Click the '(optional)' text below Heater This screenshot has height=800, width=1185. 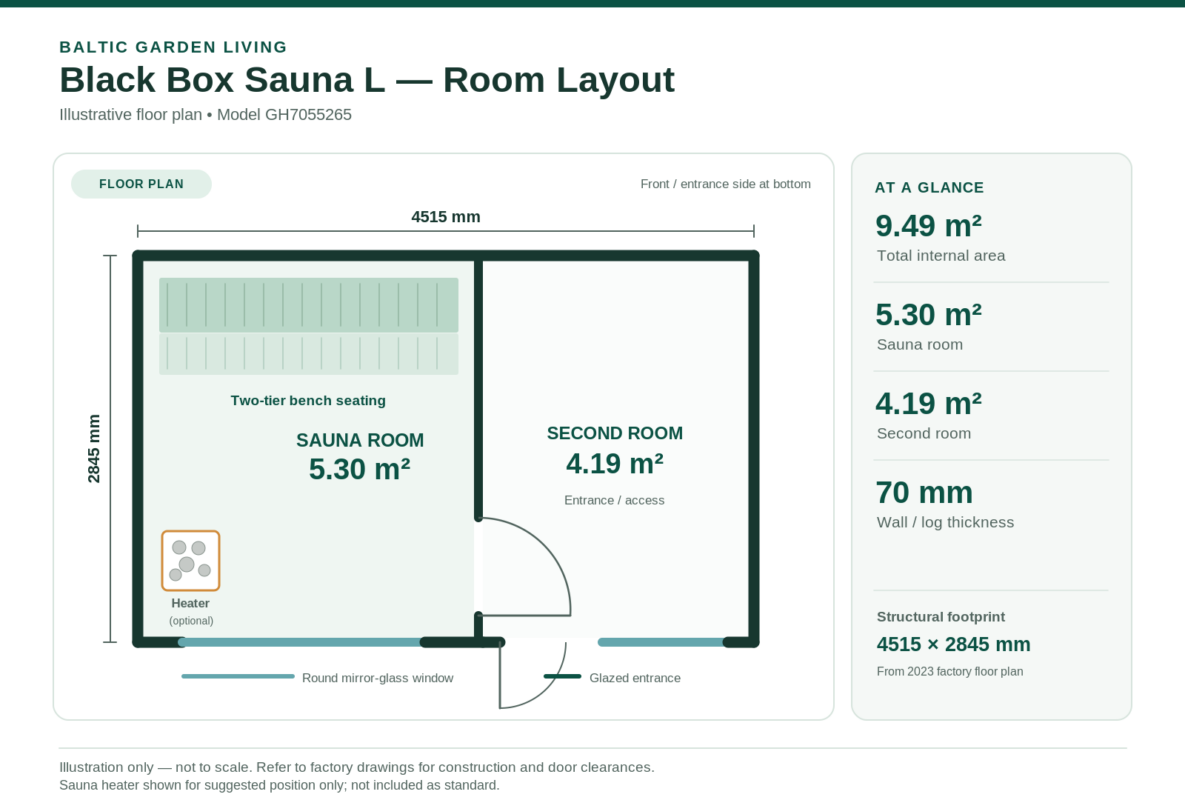point(191,621)
